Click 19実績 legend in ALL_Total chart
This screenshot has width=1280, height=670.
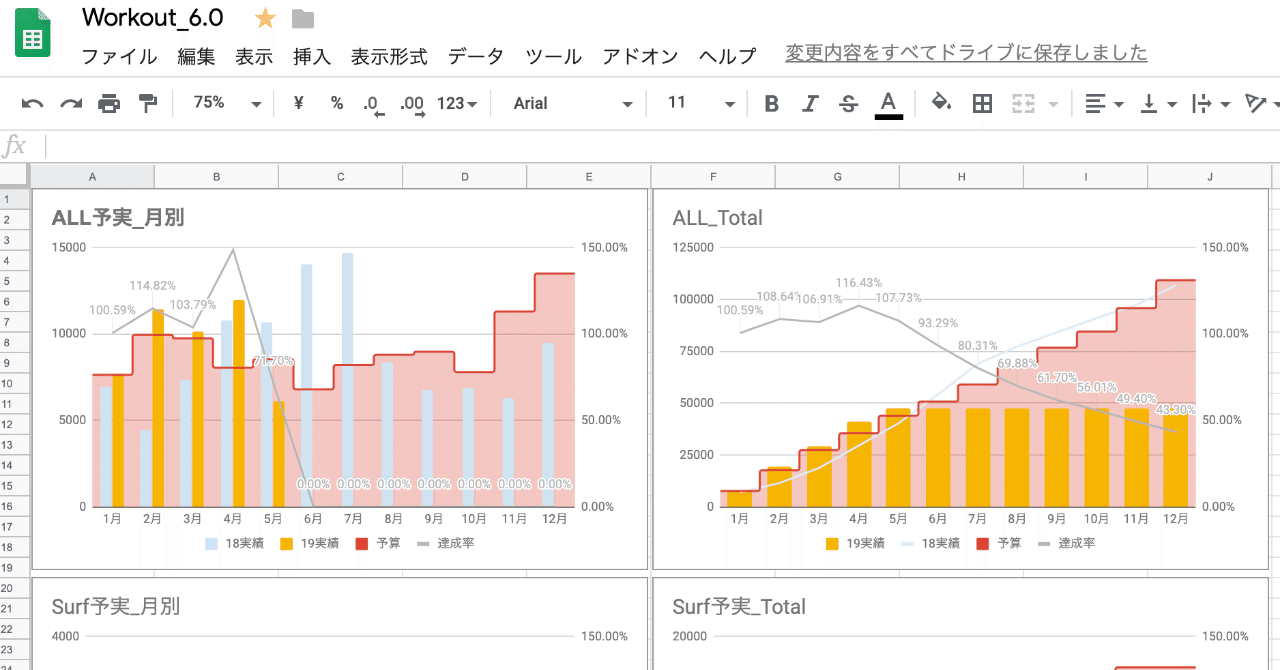coord(855,543)
